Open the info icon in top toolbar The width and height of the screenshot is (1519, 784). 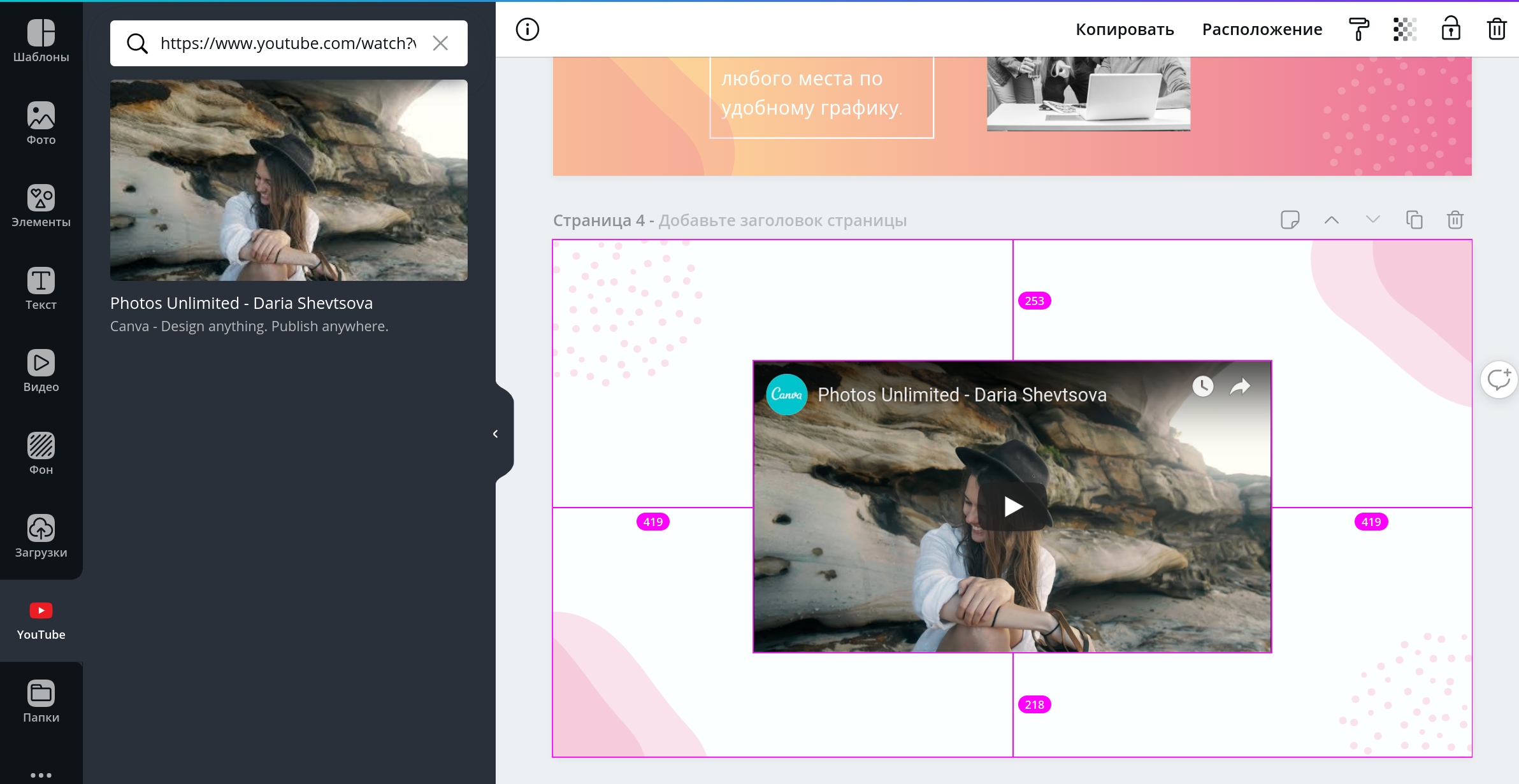tap(527, 29)
